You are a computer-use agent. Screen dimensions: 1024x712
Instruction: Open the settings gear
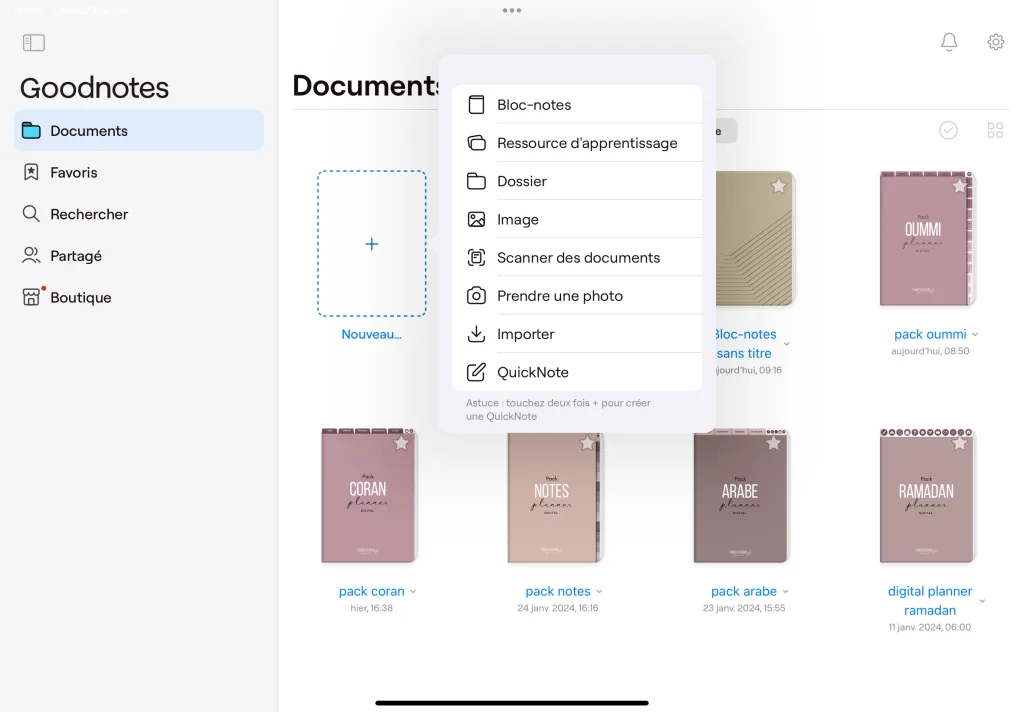(x=995, y=42)
